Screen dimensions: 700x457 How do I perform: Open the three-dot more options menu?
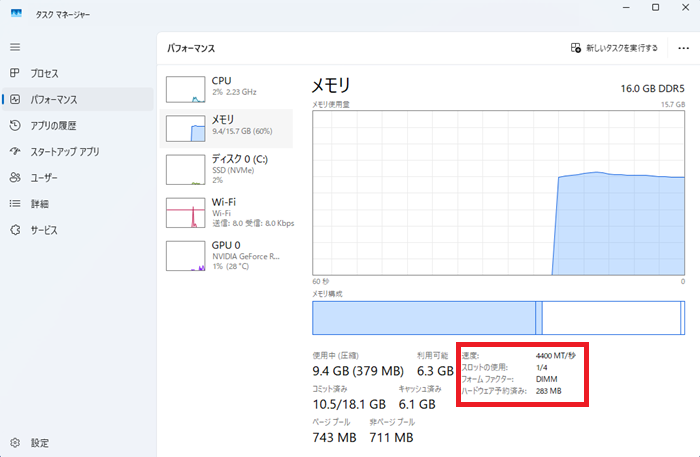[683, 48]
